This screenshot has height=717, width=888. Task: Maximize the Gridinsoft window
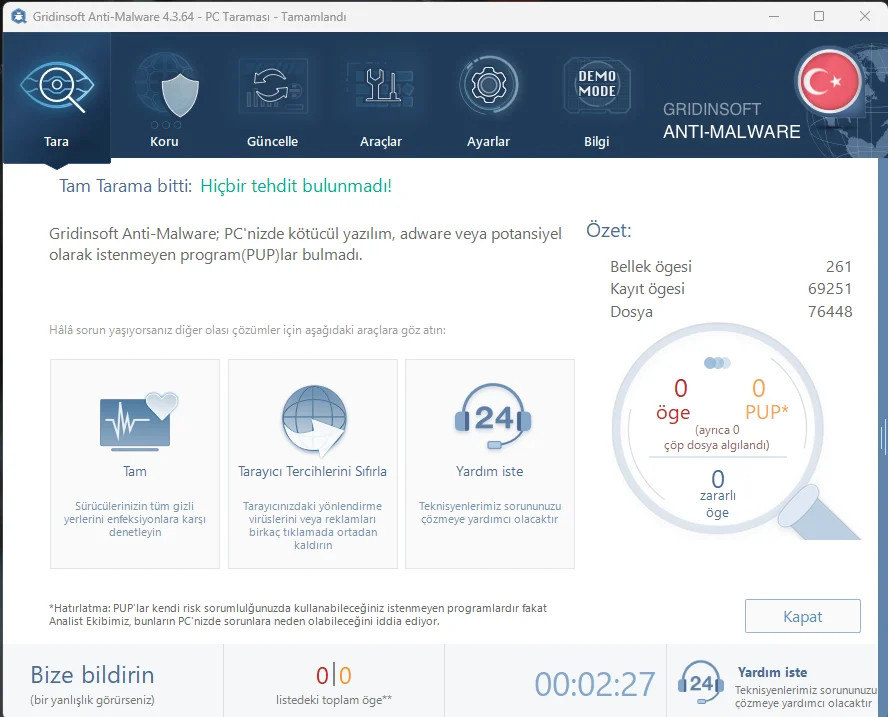coord(819,16)
